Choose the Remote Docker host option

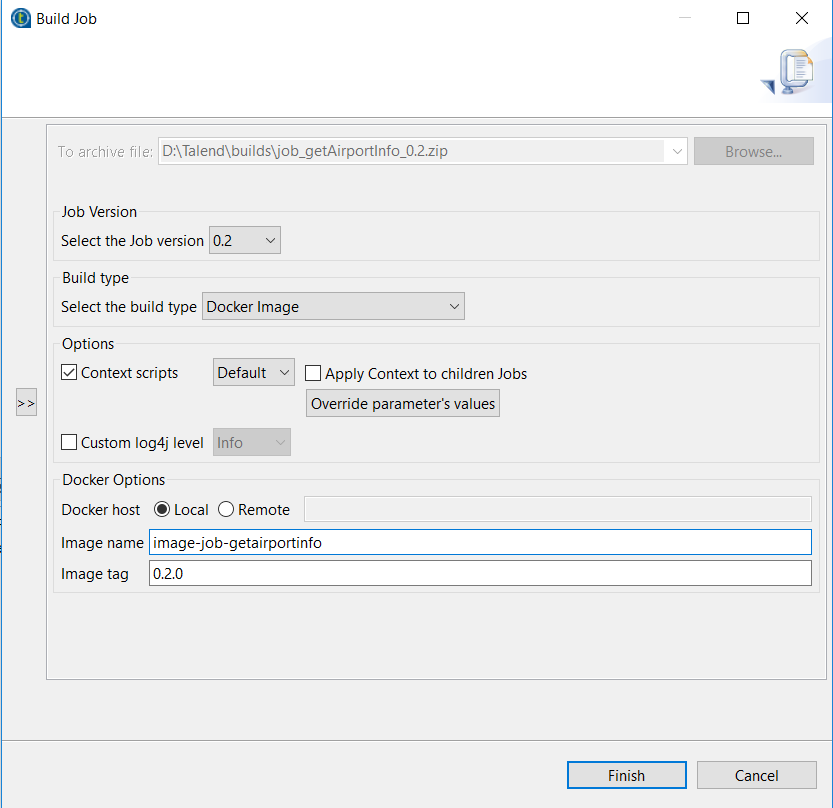click(226, 510)
